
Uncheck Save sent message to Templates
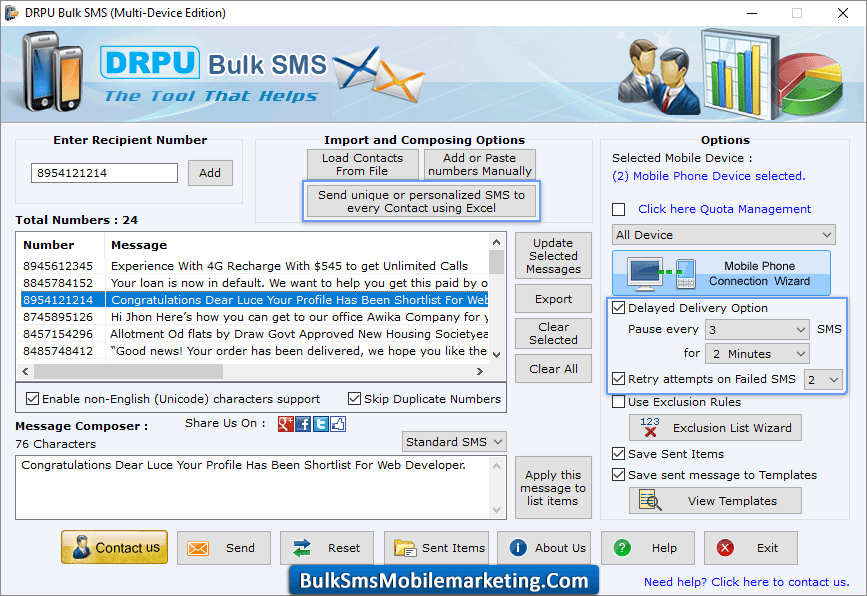pyautogui.click(x=619, y=475)
